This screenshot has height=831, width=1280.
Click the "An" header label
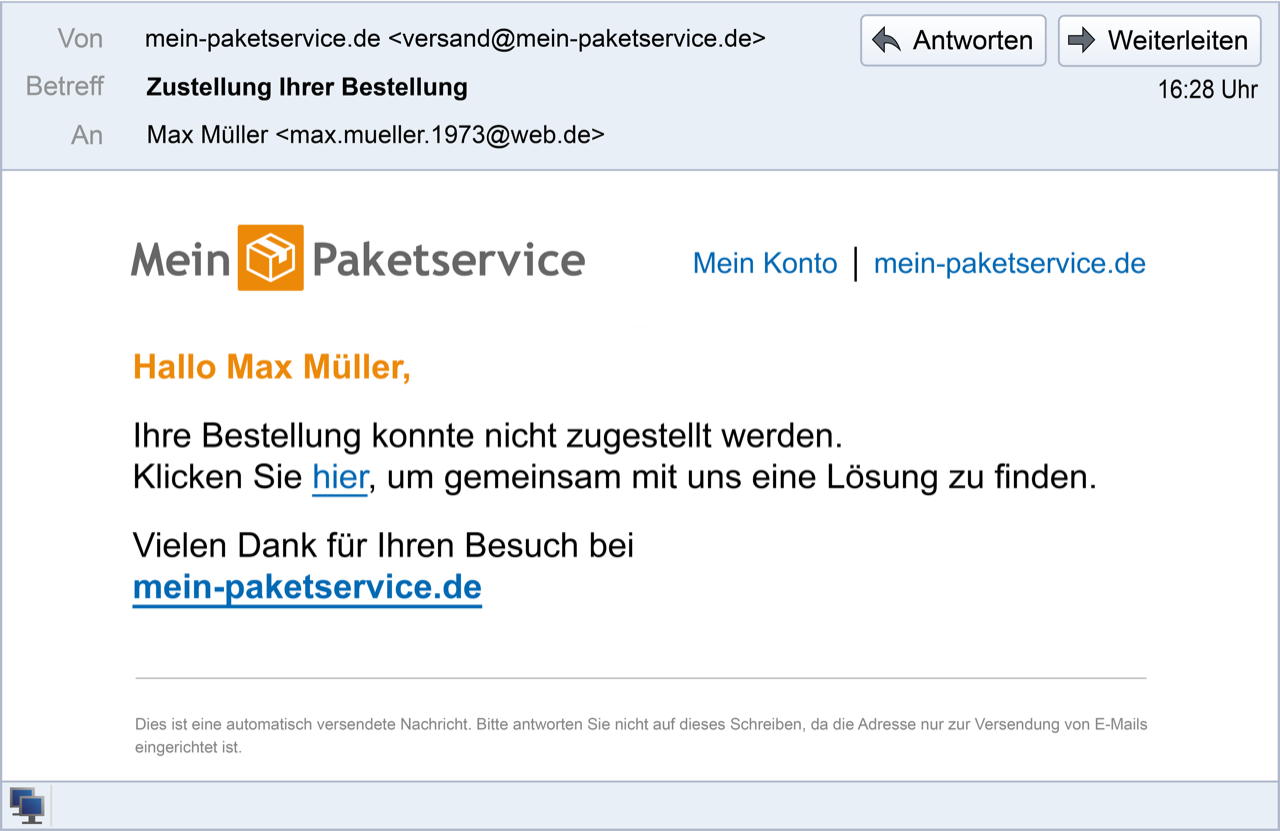[x=87, y=135]
